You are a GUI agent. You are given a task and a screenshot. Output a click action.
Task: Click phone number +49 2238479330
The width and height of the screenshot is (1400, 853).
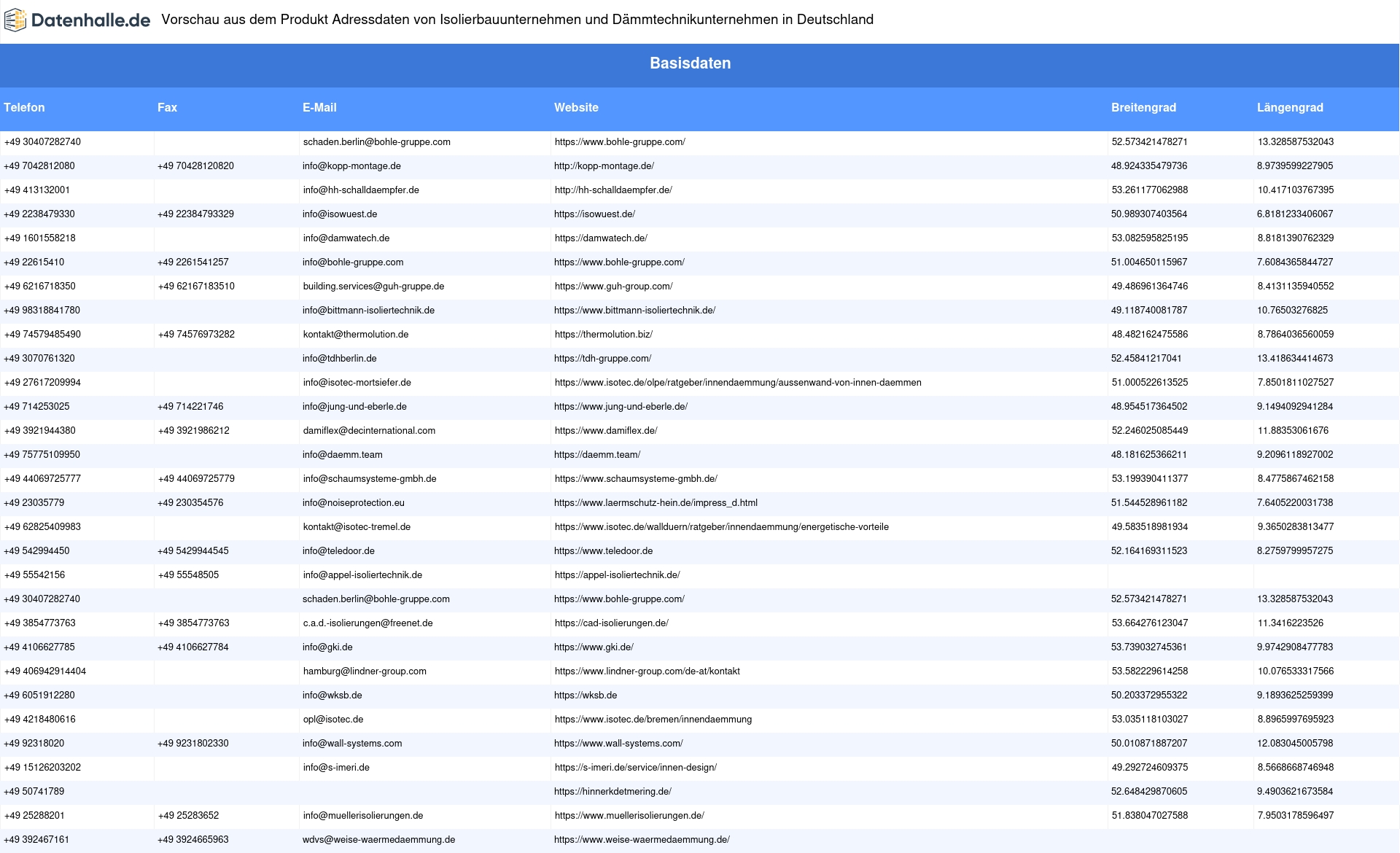click(39, 214)
